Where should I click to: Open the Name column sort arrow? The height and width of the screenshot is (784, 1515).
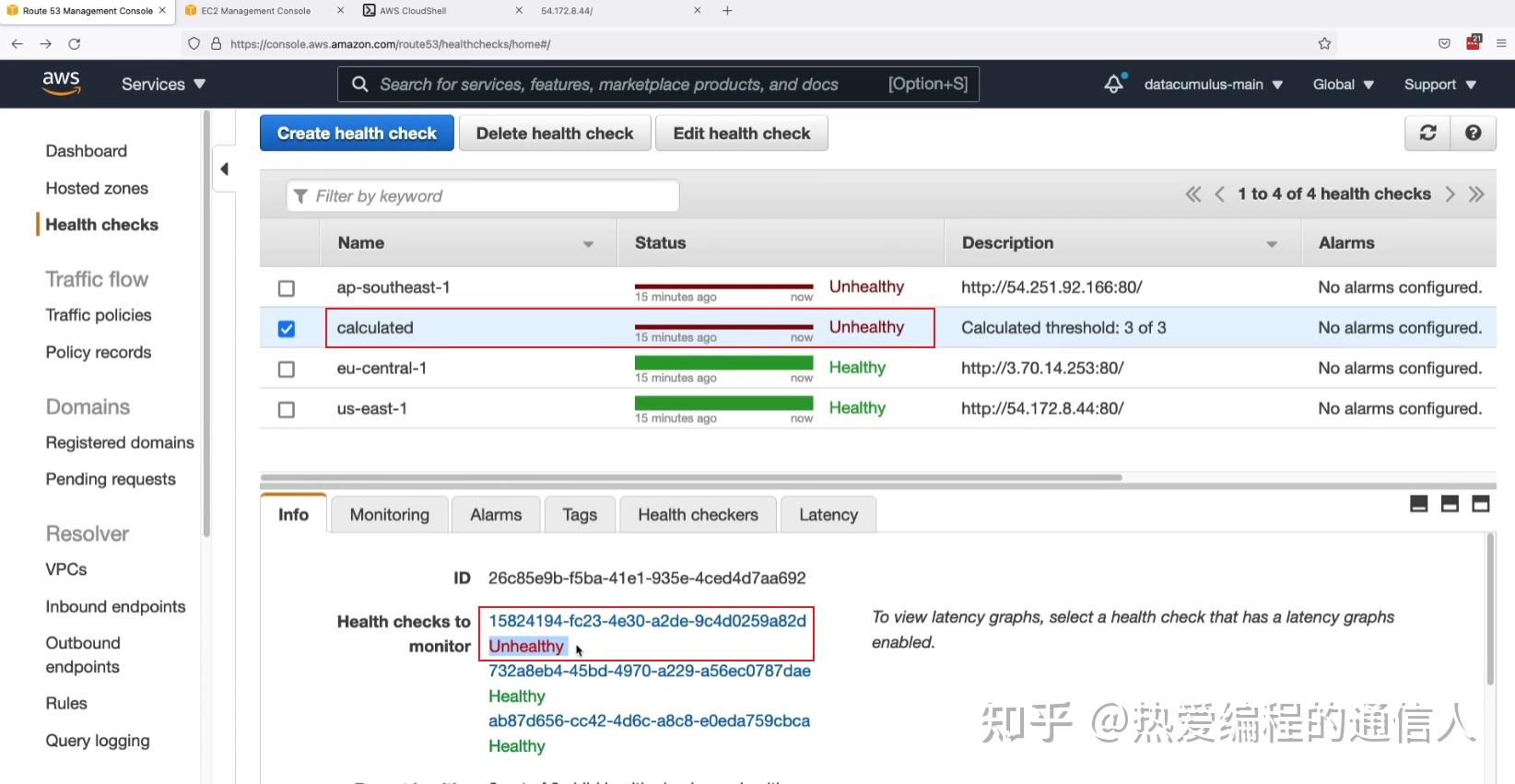click(588, 244)
